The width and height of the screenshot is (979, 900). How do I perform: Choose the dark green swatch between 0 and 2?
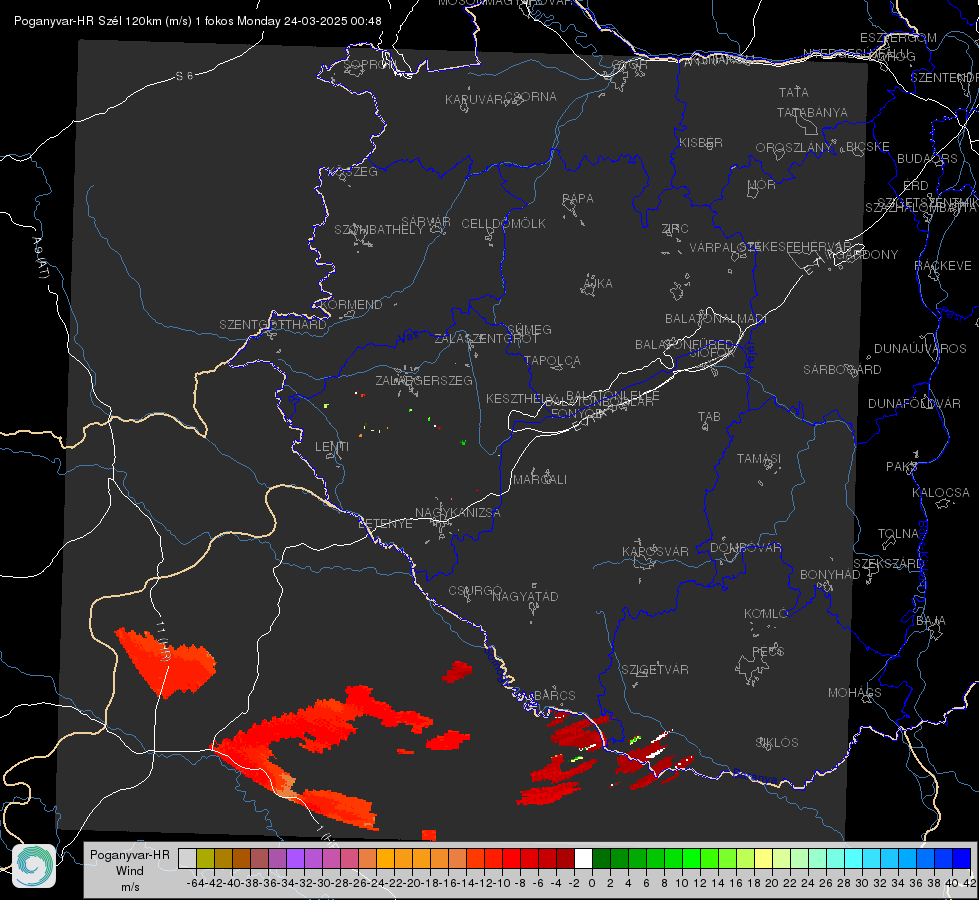[601, 858]
